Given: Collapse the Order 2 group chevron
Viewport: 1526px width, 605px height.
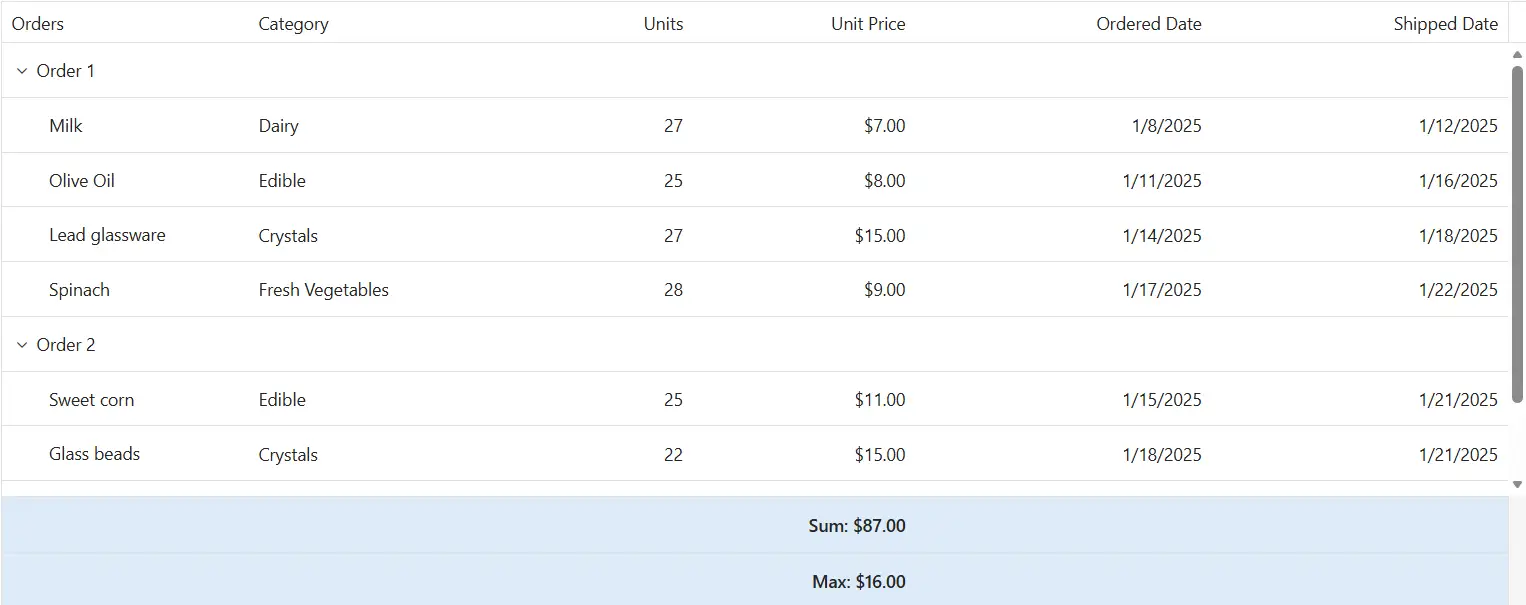Looking at the screenshot, I should click(22, 345).
